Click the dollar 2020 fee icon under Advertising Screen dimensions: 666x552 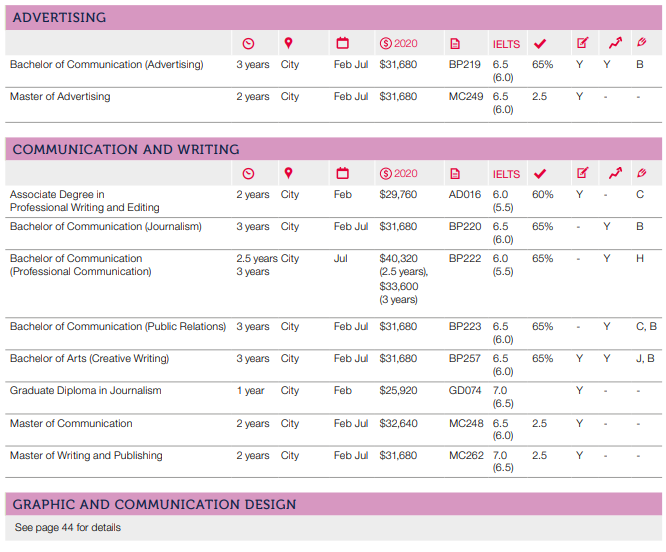pyautogui.click(x=398, y=43)
